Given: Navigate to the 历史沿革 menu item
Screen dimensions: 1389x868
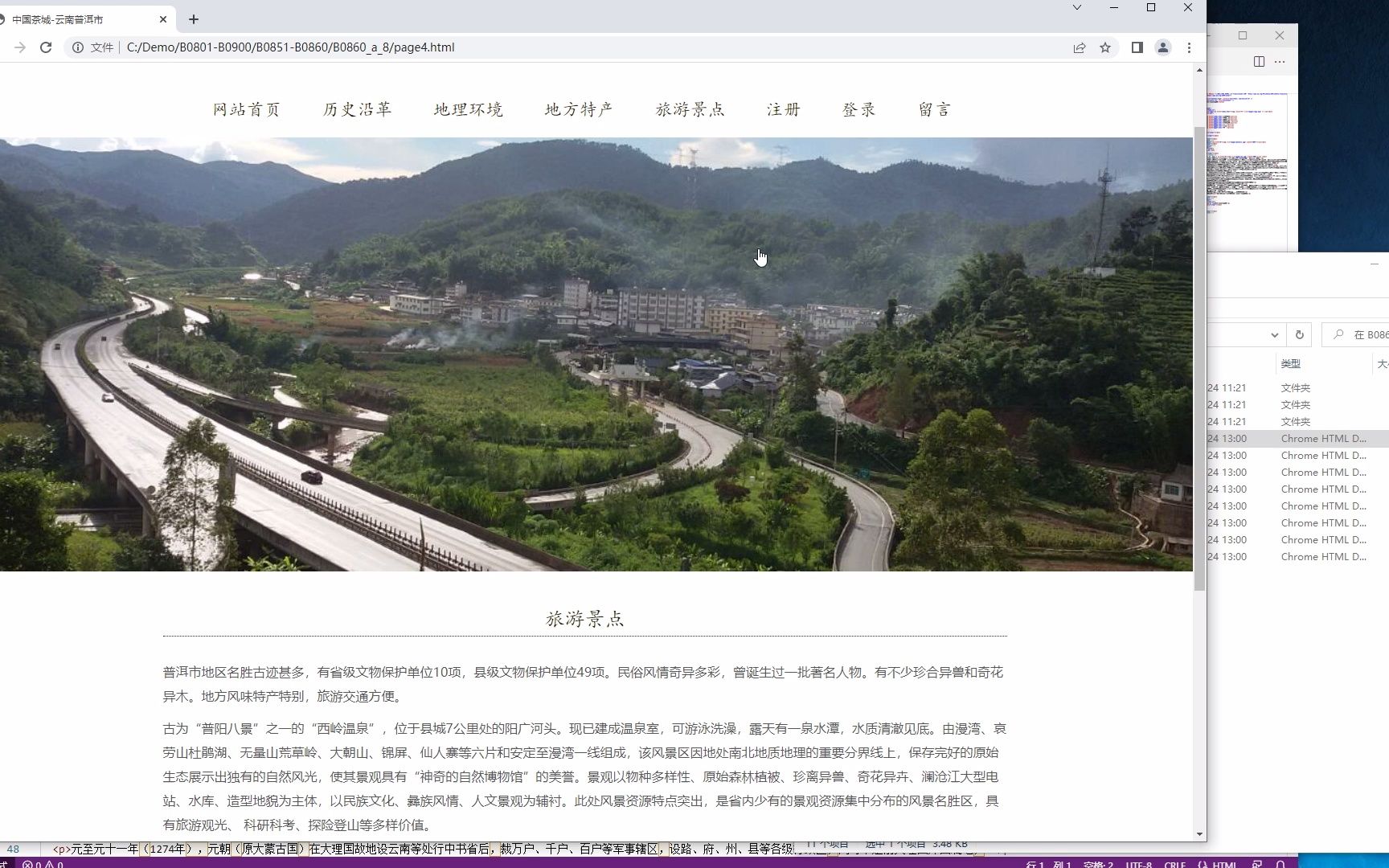Looking at the screenshot, I should pyautogui.click(x=356, y=109).
